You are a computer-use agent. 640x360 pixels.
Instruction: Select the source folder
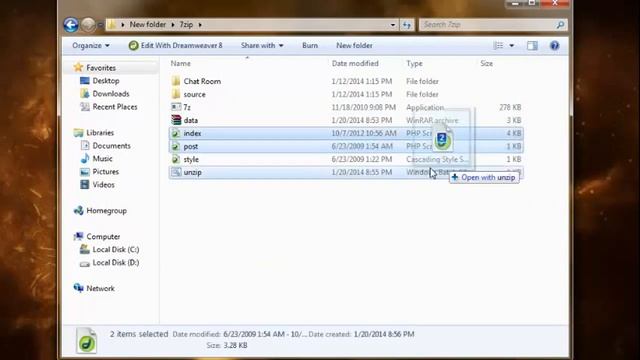coord(346,94)
